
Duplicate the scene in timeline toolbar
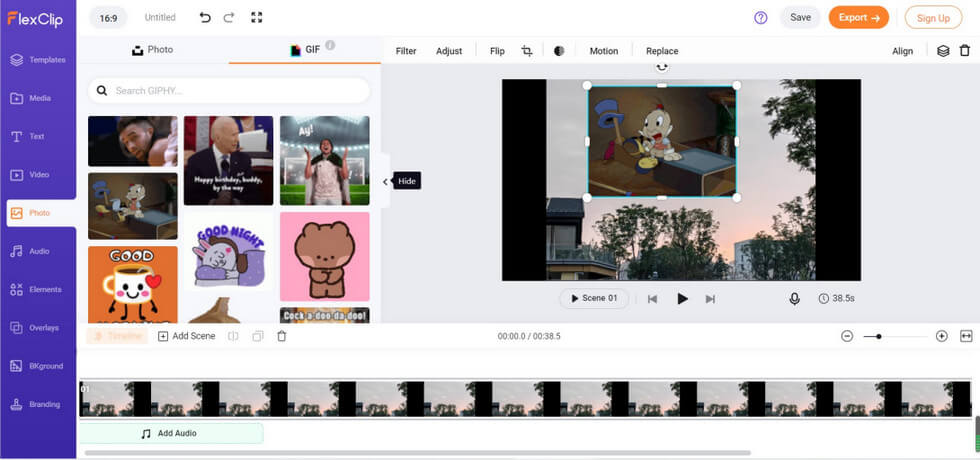point(258,336)
